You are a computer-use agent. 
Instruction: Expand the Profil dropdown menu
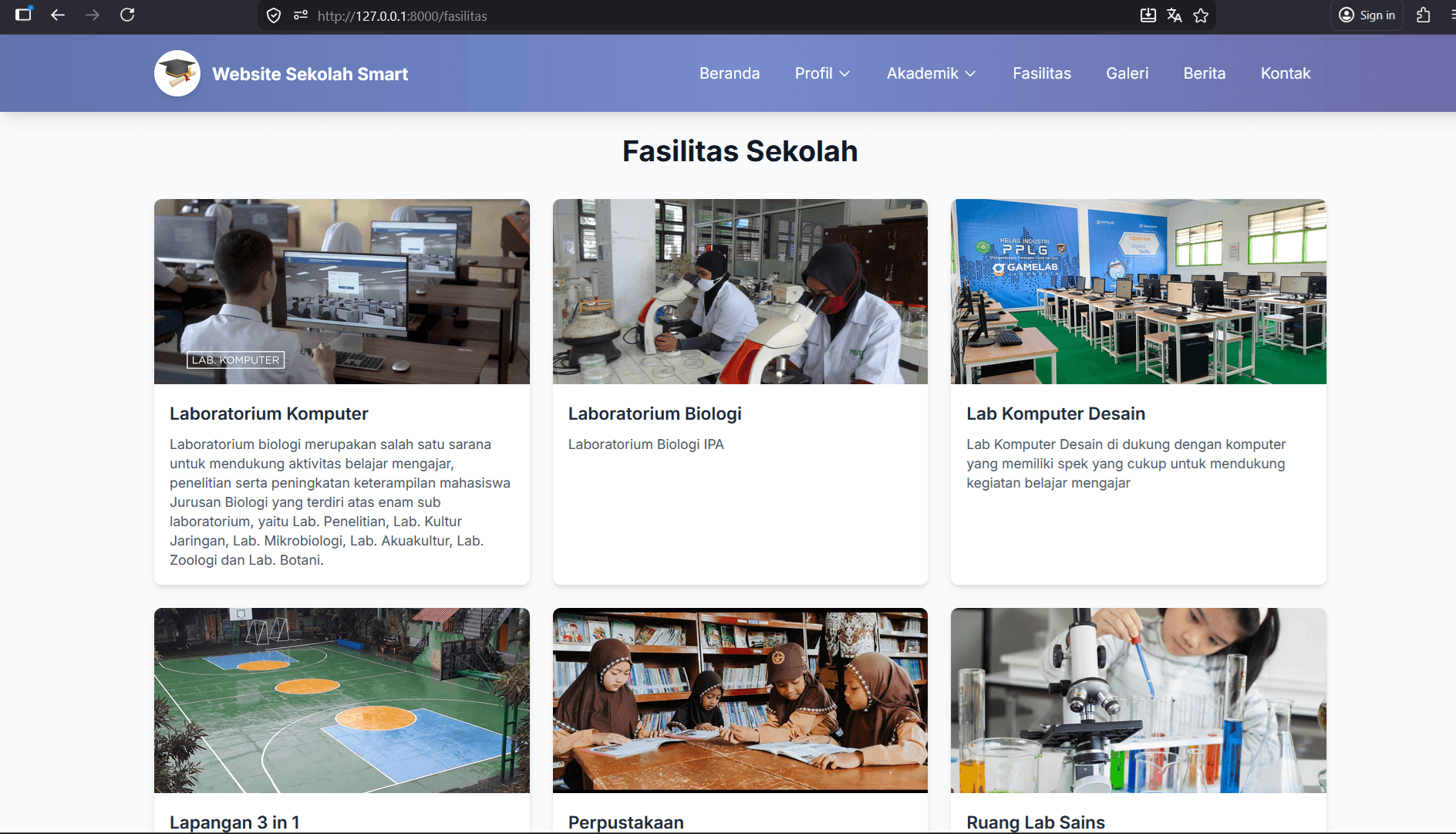(822, 73)
